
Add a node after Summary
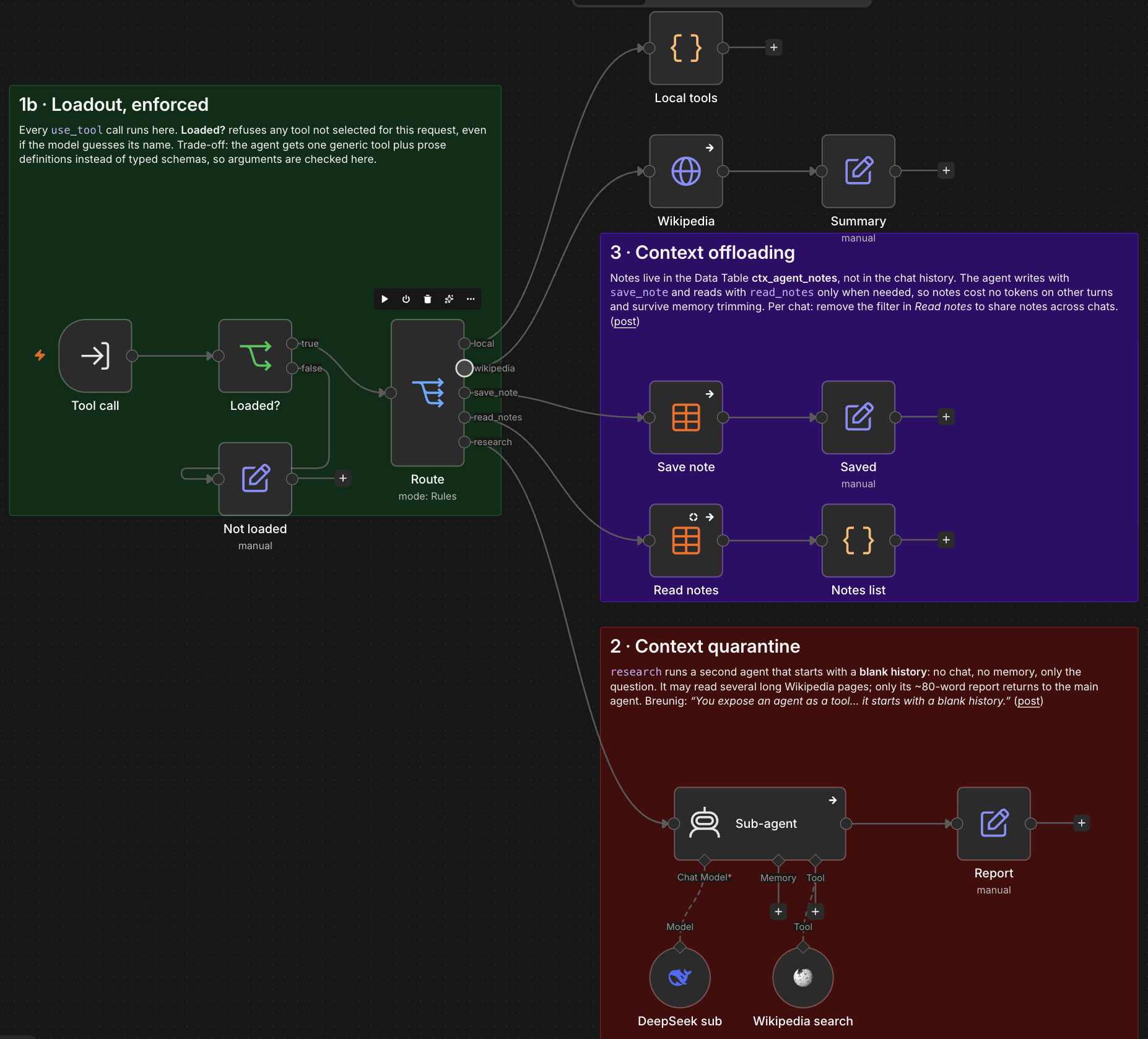(946, 170)
